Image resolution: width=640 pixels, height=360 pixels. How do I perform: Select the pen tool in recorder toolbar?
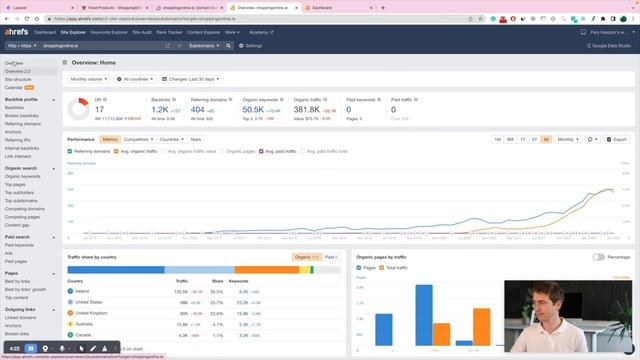(93, 348)
